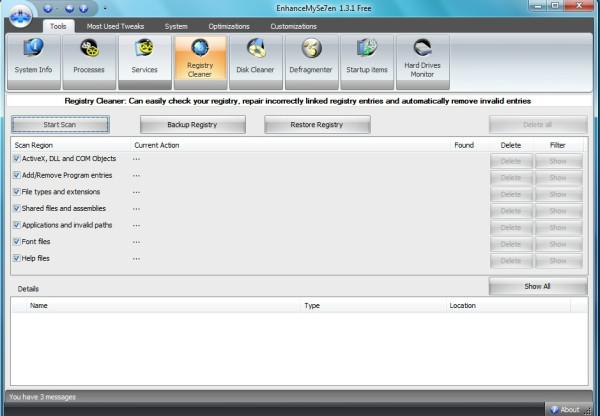The height and width of the screenshot is (416, 600).
Task: Toggle the Font files checkbox
Action: [17, 242]
